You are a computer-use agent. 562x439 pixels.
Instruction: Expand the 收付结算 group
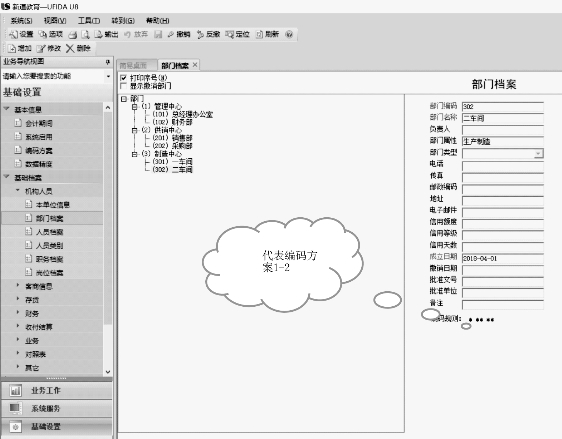coord(18,326)
